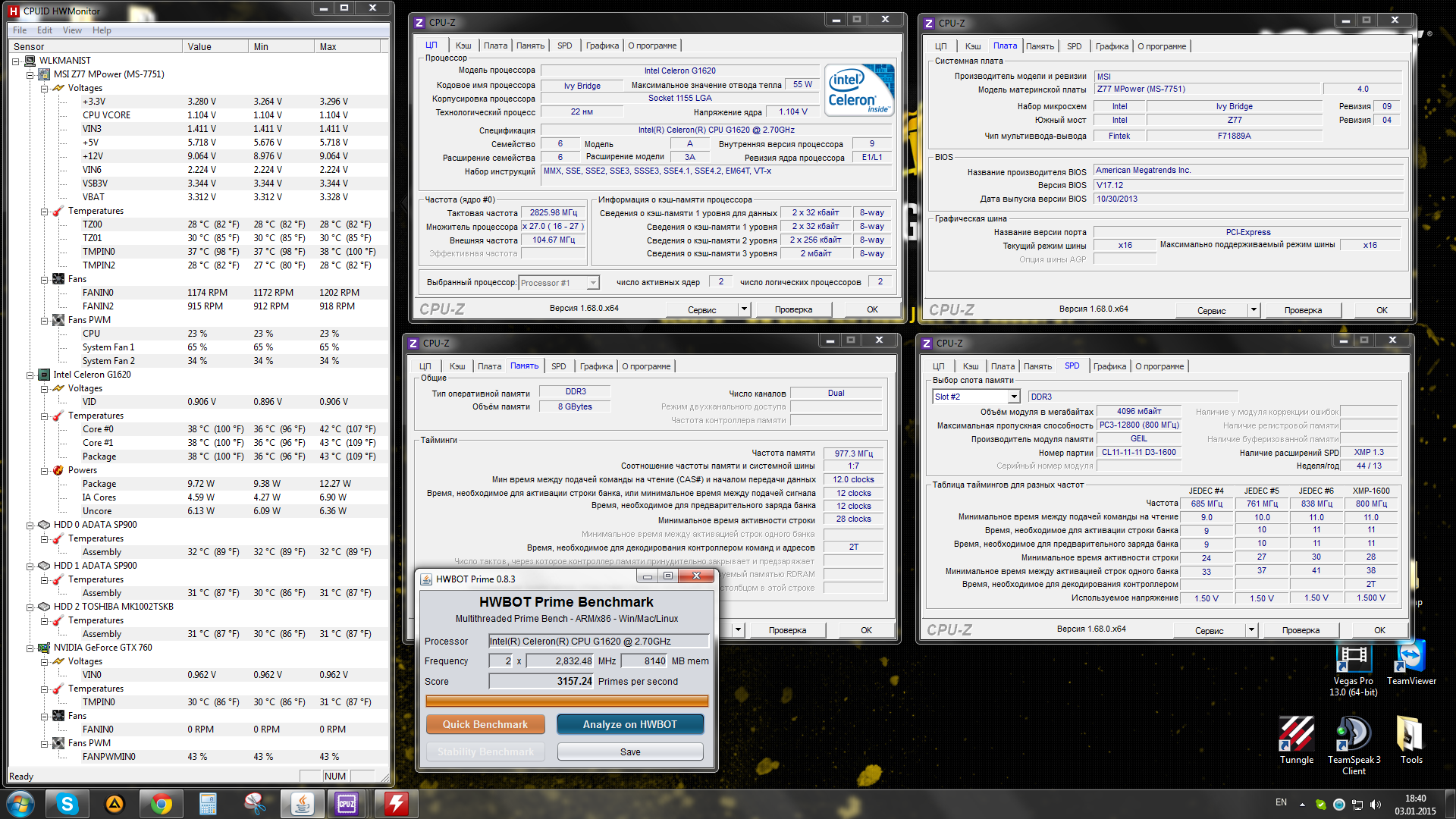Click the HDD 2 TOSHIBA drive icon

pyautogui.click(x=44, y=607)
